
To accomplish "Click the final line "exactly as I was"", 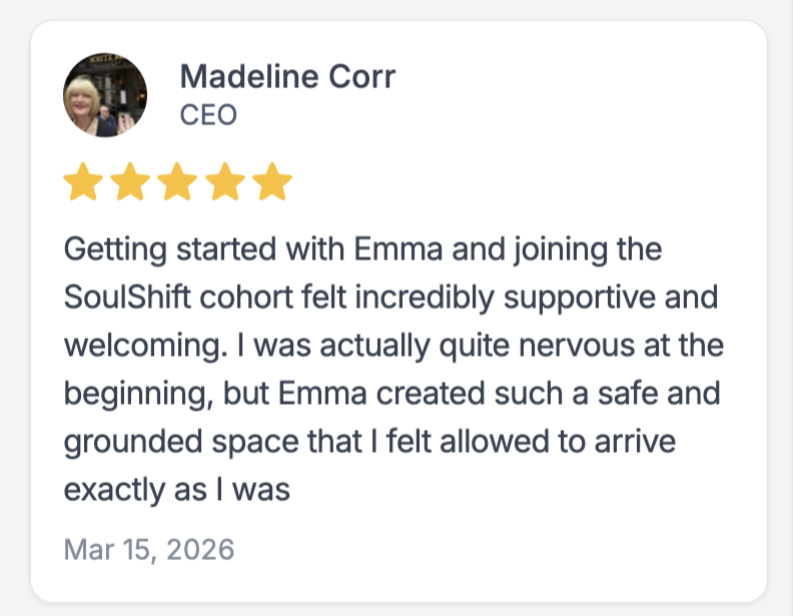I will [x=176, y=489].
